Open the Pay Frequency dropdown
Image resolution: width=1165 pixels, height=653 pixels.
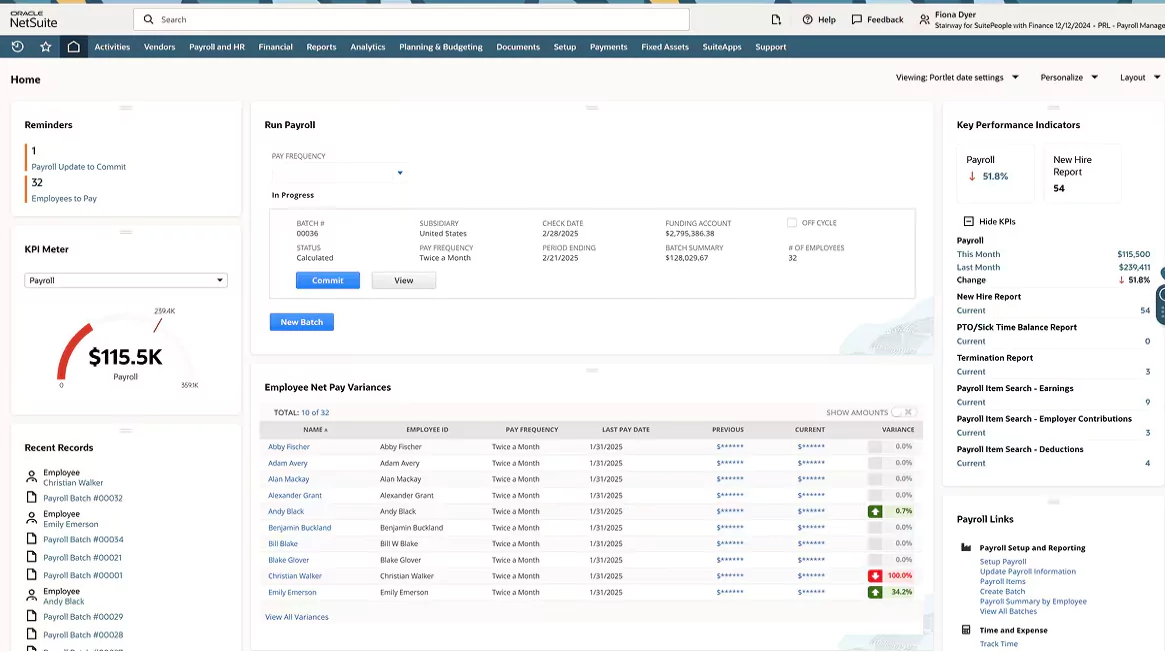399,172
